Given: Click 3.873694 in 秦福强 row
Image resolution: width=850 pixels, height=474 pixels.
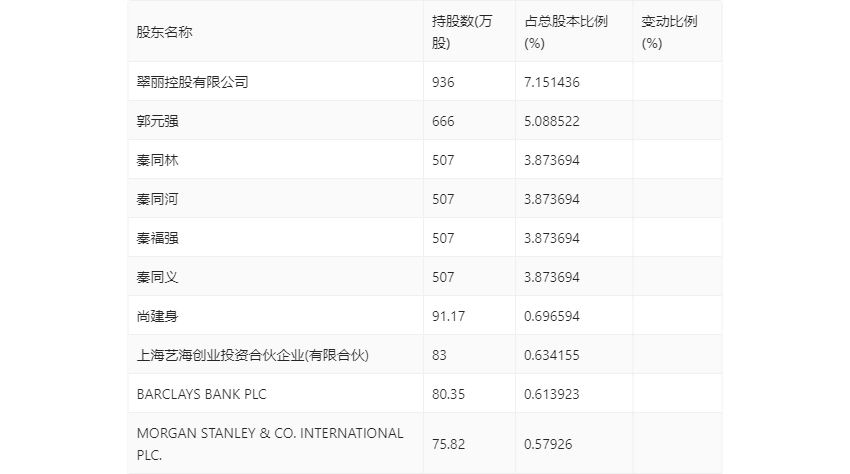Looking at the screenshot, I should 552,238.
